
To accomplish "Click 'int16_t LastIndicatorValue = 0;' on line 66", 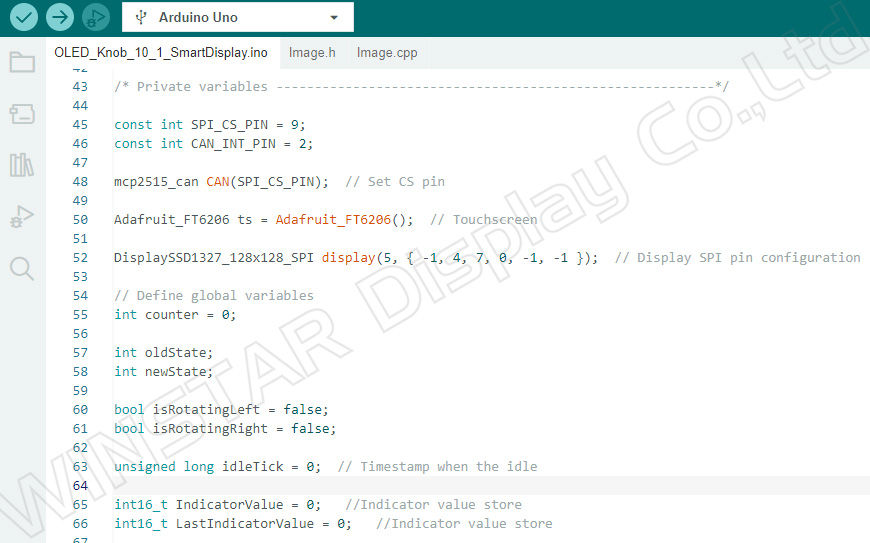I will (x=233, y=524).
